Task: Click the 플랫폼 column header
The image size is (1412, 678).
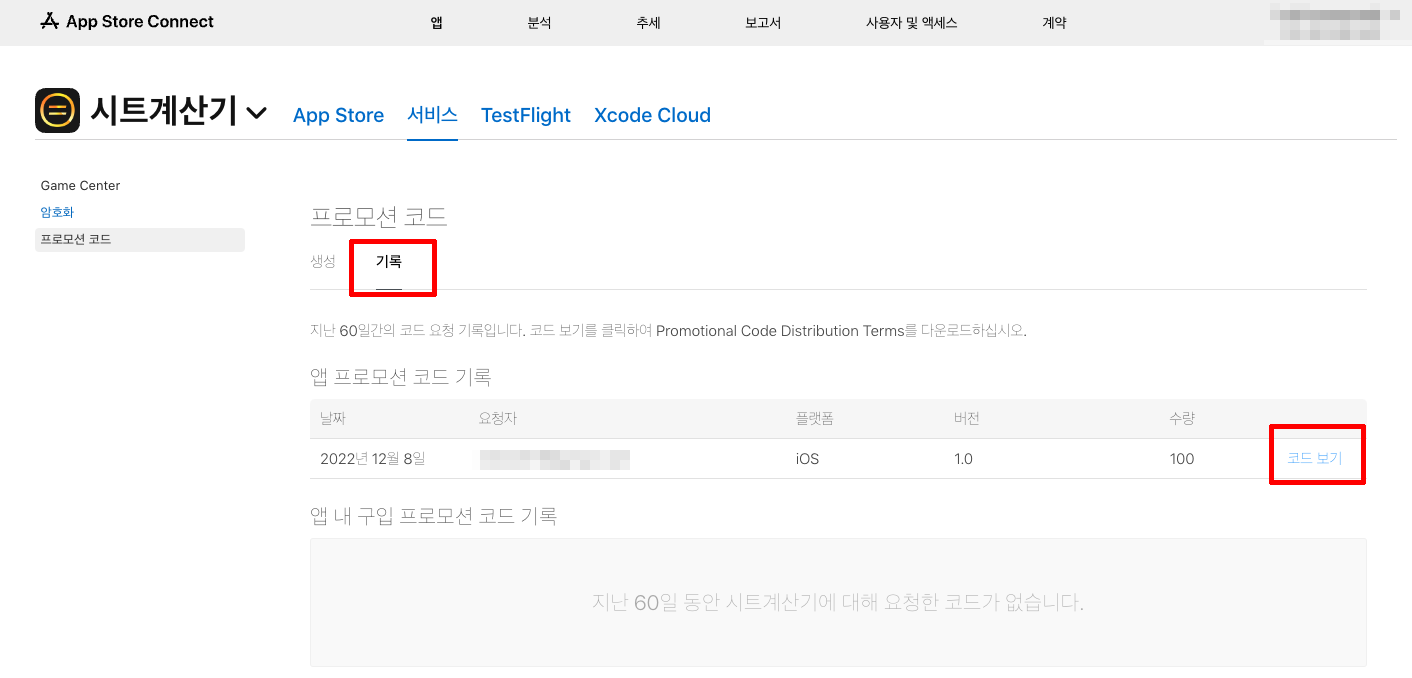Action: 814,418
